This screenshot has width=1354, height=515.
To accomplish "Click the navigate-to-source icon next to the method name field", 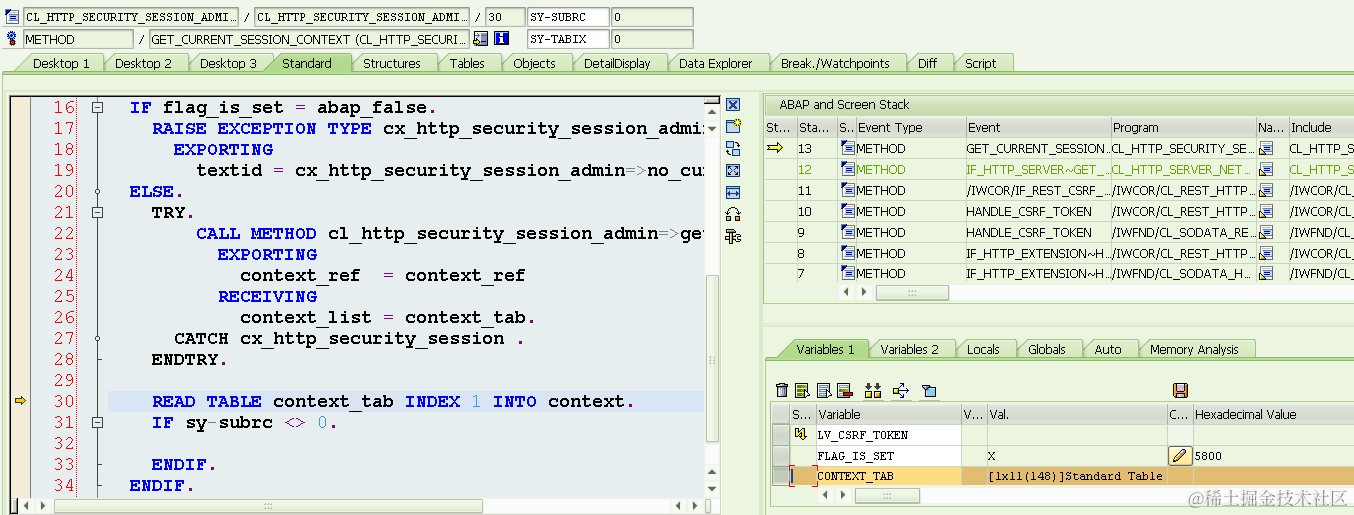I will point(480,39).
